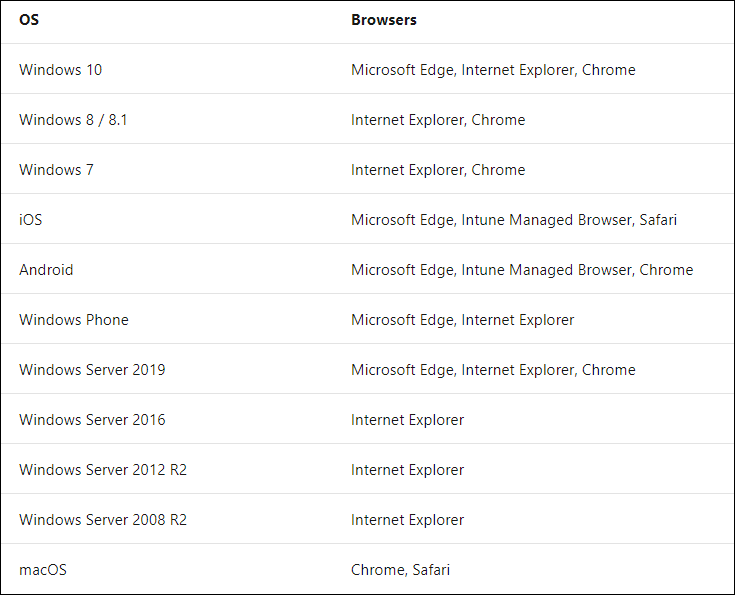Click the Windows 8 / 8.1 cell
735x595 pixels.
coord(73,120)
